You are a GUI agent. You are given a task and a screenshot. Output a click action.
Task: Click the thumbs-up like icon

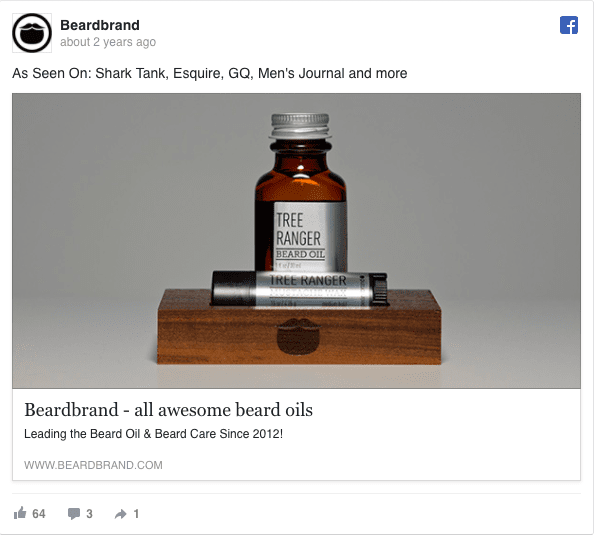pos(20,513)
